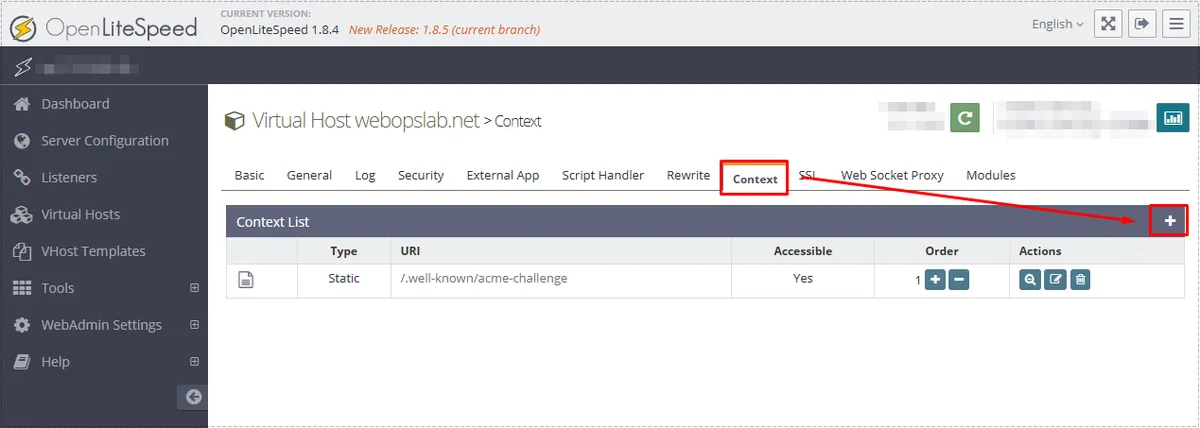Expand the Help sidebar section
This screenshot has width=1200, height=428.
click(194, 362)
